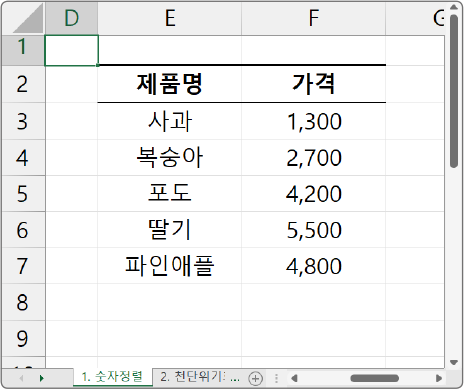Click the sheet tab next arrow
This screenshot has height=389, width=464.
[42, 378]
